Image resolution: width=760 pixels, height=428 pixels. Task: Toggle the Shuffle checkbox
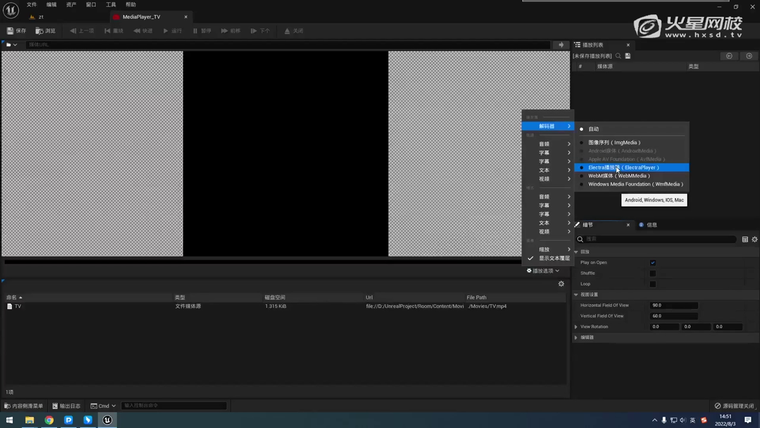[x=652, y=273]
